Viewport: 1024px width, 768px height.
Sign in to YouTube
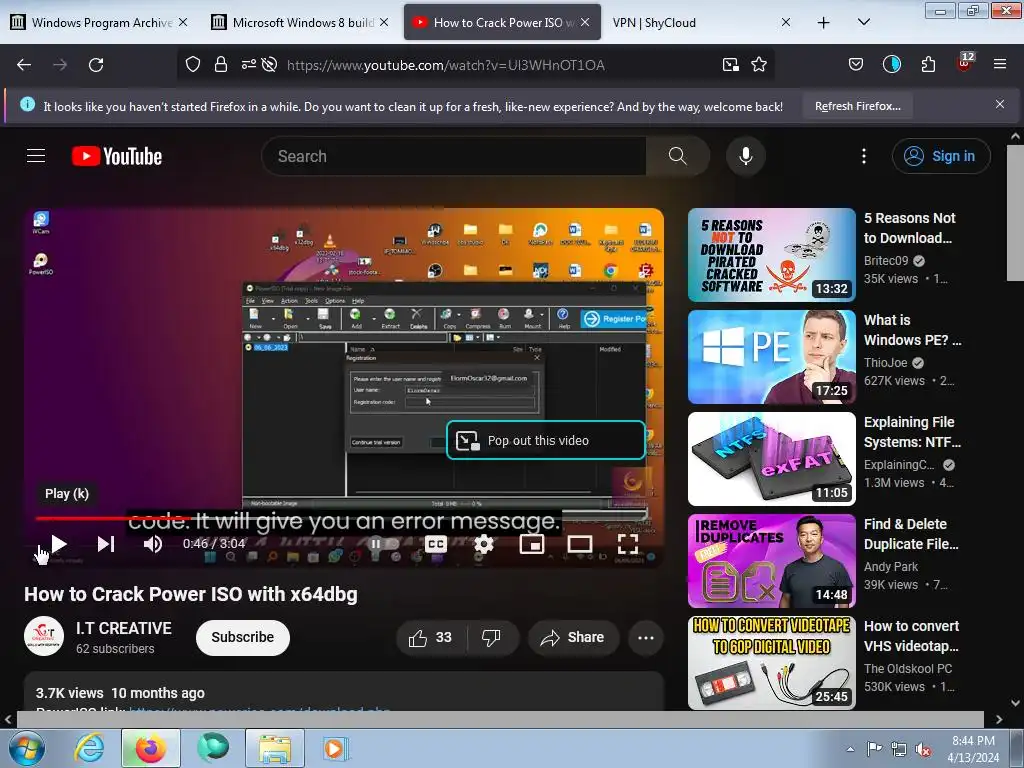tap(941, 156)
